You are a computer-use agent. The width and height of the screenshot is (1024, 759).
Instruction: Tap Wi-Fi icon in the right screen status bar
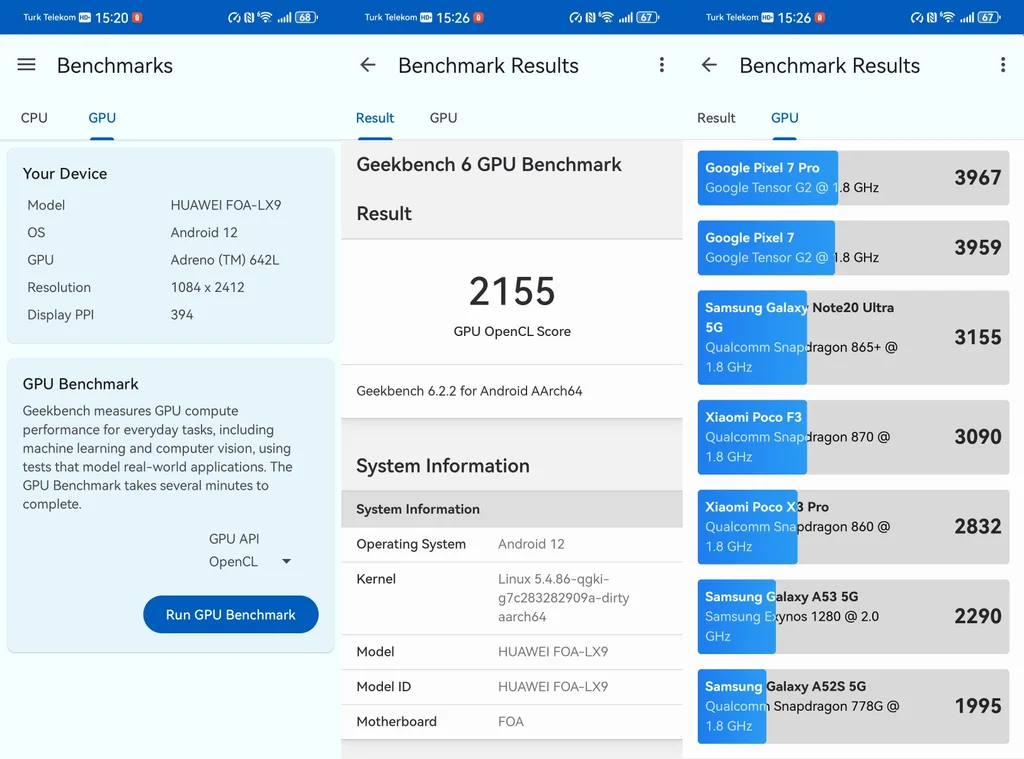pos(948,18)
